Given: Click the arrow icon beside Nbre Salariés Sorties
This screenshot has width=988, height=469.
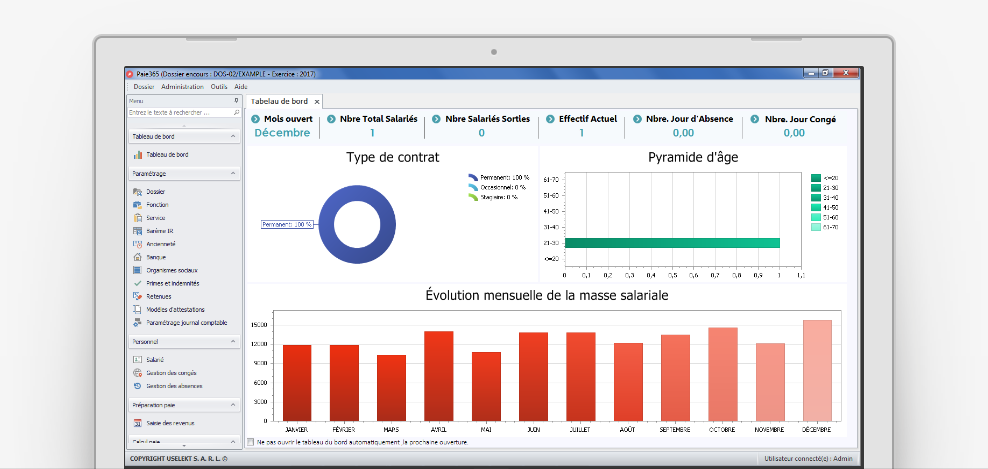Looking at the screenshot, I should pos(436,119).
